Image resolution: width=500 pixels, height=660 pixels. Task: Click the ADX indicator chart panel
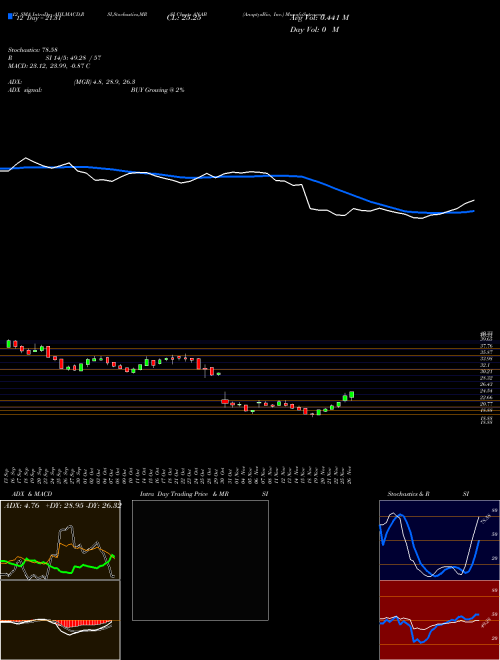click(x=60, y=540)
